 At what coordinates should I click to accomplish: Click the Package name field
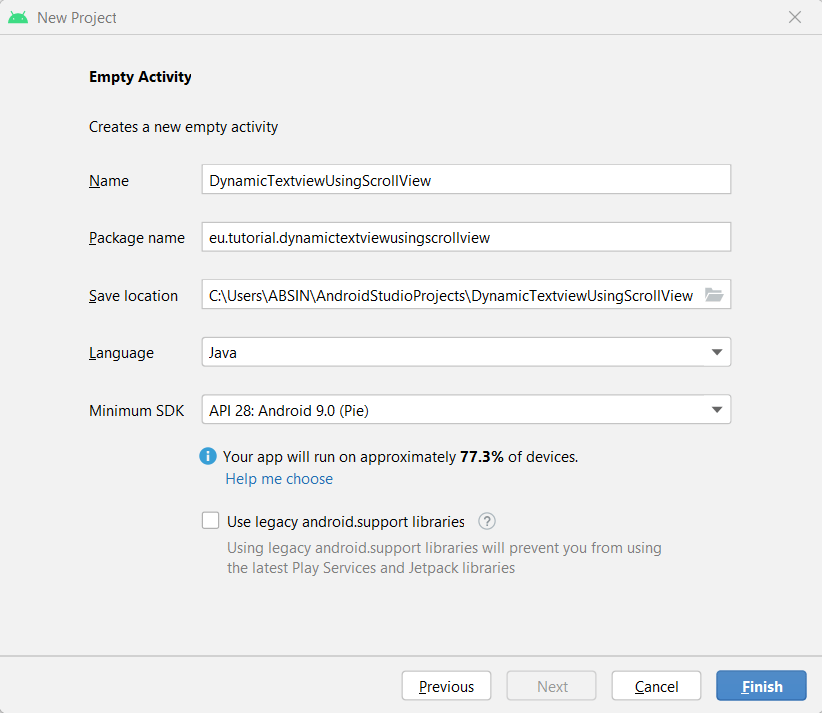[466, 236]
